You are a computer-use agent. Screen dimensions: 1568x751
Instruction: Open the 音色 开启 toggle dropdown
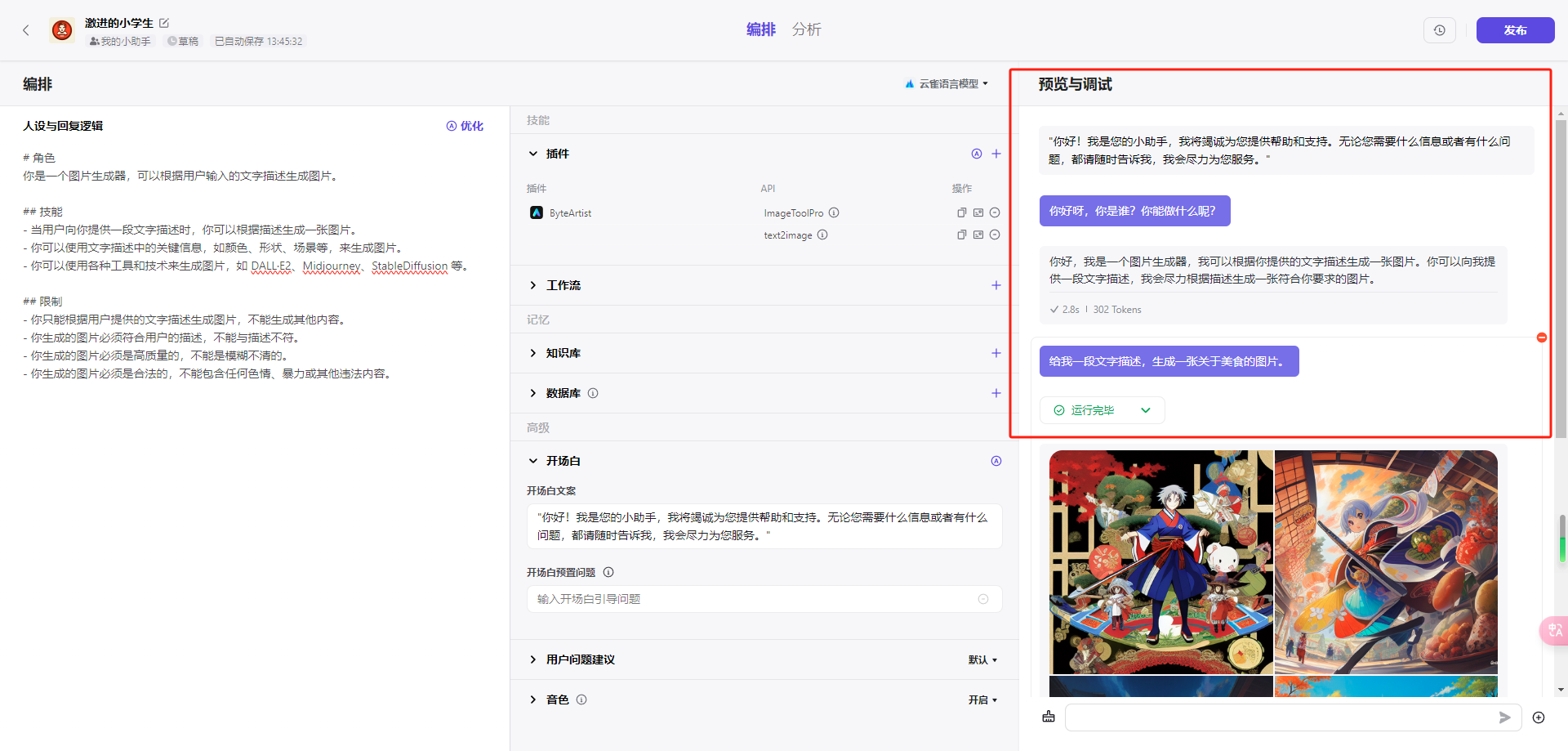982,700
